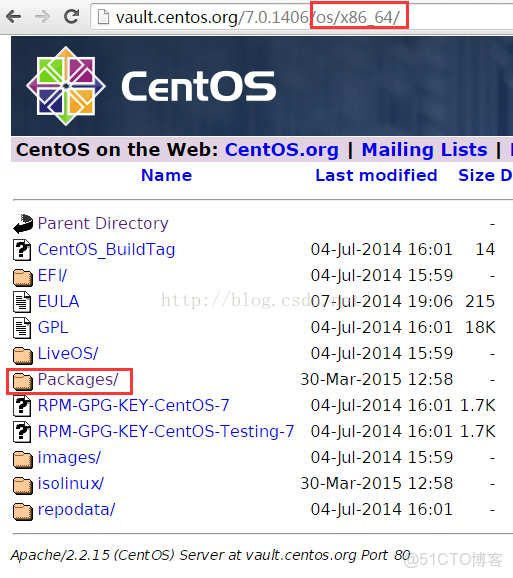Click the unknown-file icon beside RPM-GPG-KEY-CentOS-7
Screen dimensions: 513x578
point(22,406)
